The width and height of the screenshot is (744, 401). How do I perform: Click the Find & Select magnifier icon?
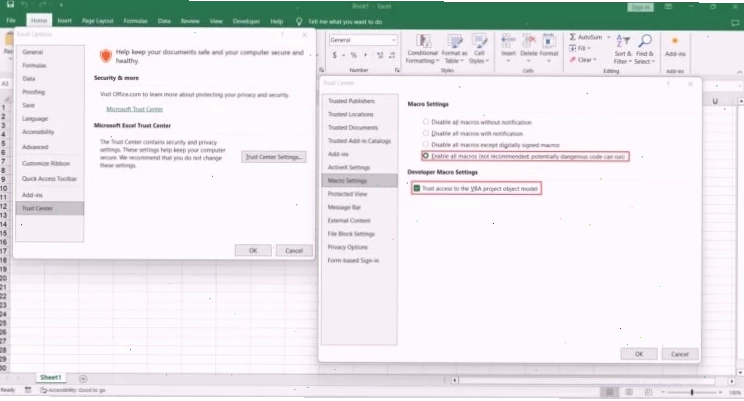click(x=644, y=41)
